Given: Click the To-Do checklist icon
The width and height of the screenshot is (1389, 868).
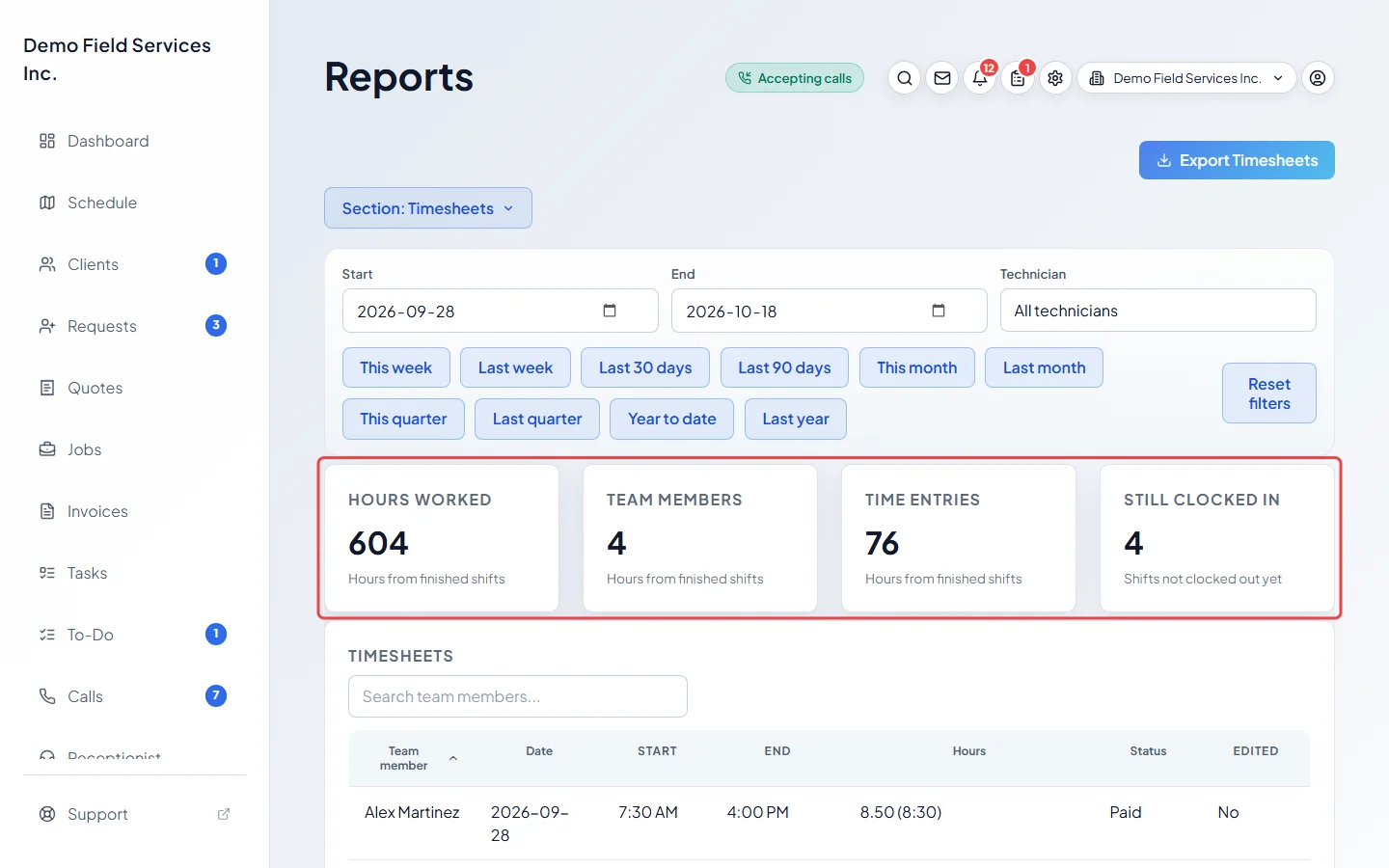Looking at the screenshot, I should tap(47, 635).
